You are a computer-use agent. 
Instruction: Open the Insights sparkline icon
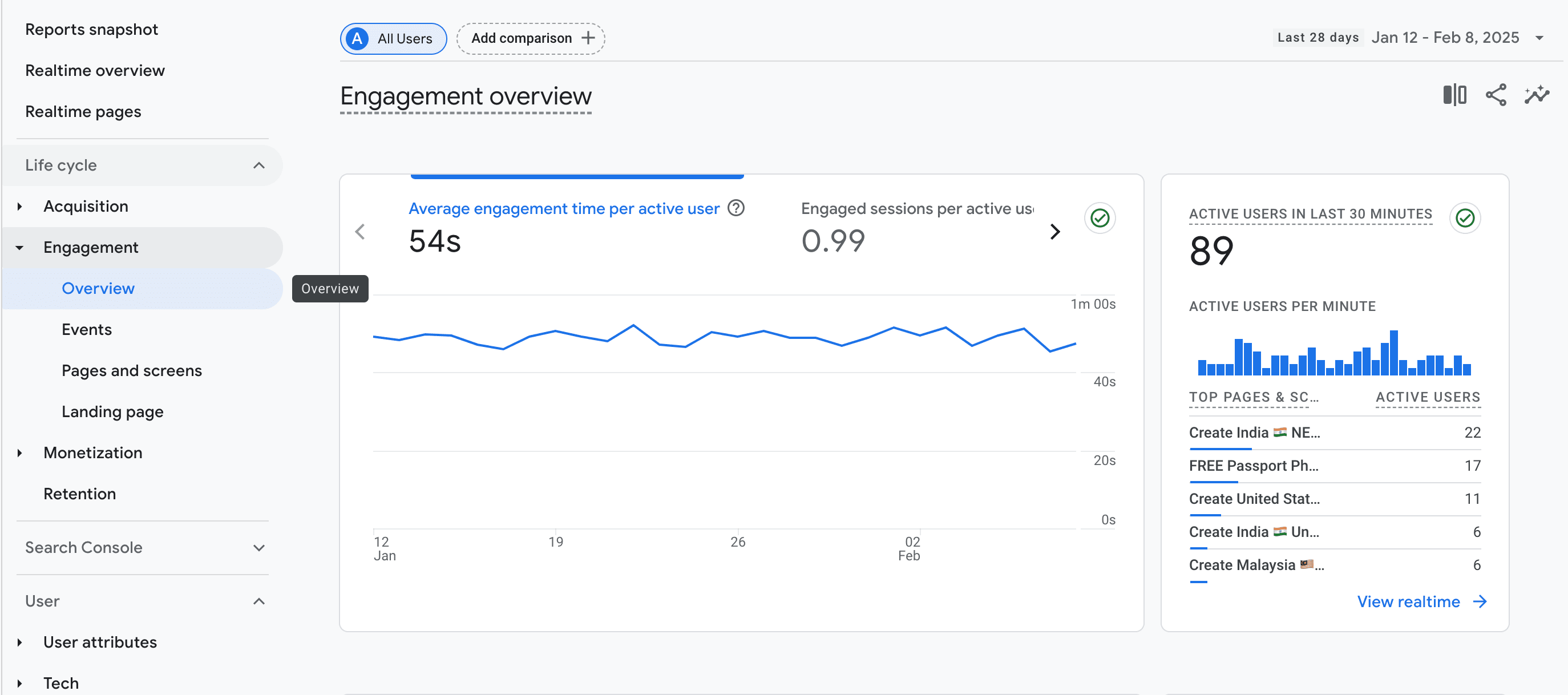tap(1537, 95)
